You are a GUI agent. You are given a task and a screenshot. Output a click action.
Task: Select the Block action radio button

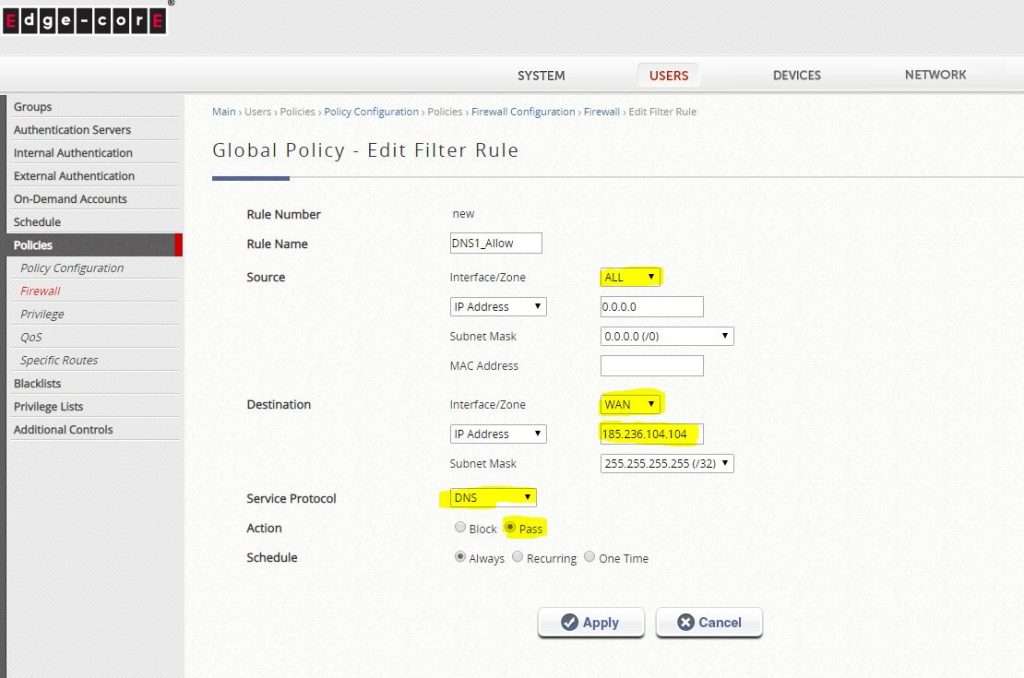(x=460, y=527)
